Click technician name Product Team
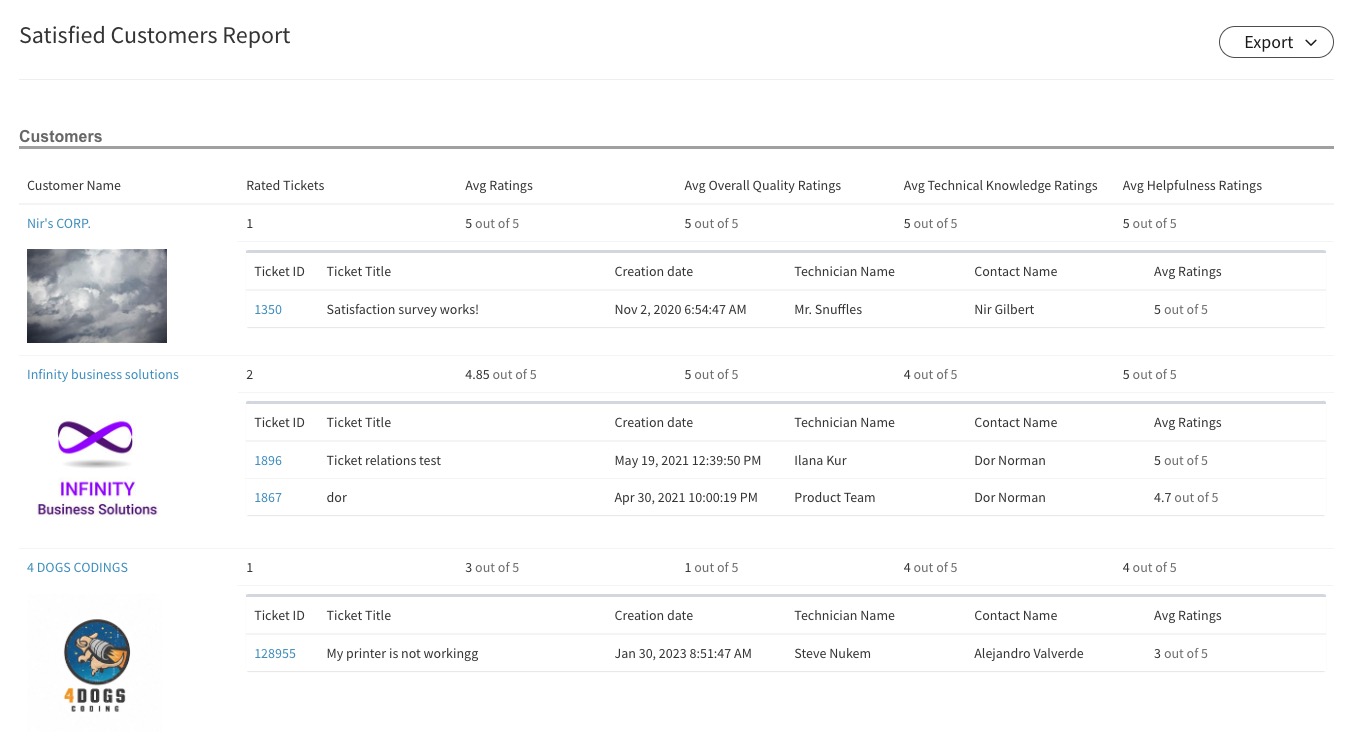The height and width of the screenshot is (738, 1348). pyautogui.click(x=835, y=498)
